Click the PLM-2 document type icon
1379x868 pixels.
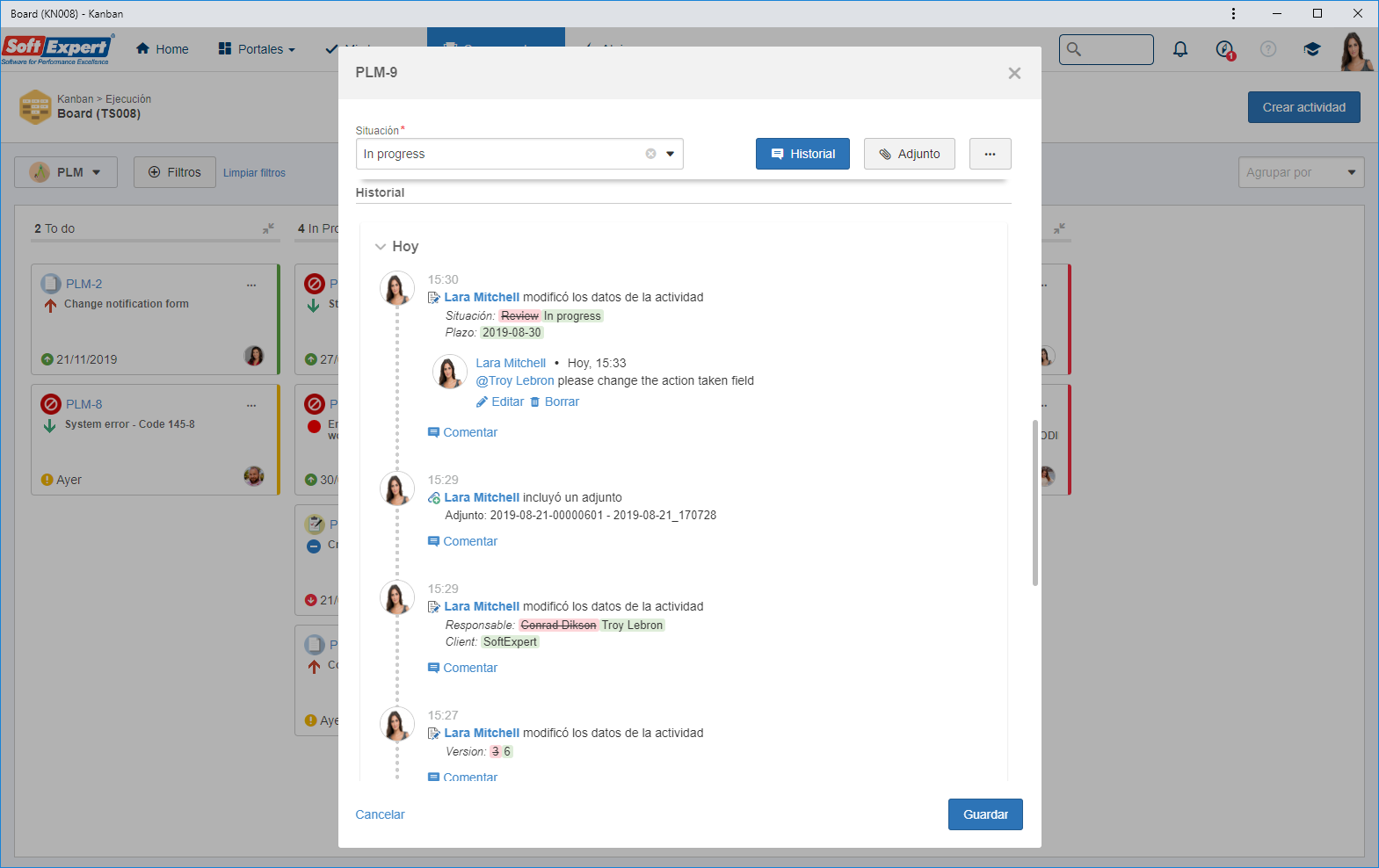[x=51, y=284]
